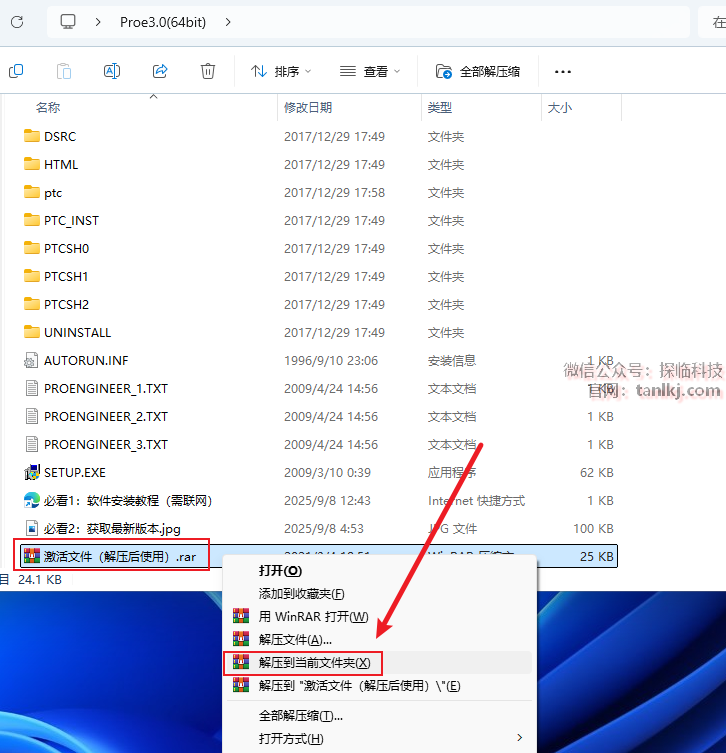Select the 激活文件（解压后使用）.rar archive icon
Viewport: 726px width, 753px height.
pyautogui.click(x=32, y=556)
